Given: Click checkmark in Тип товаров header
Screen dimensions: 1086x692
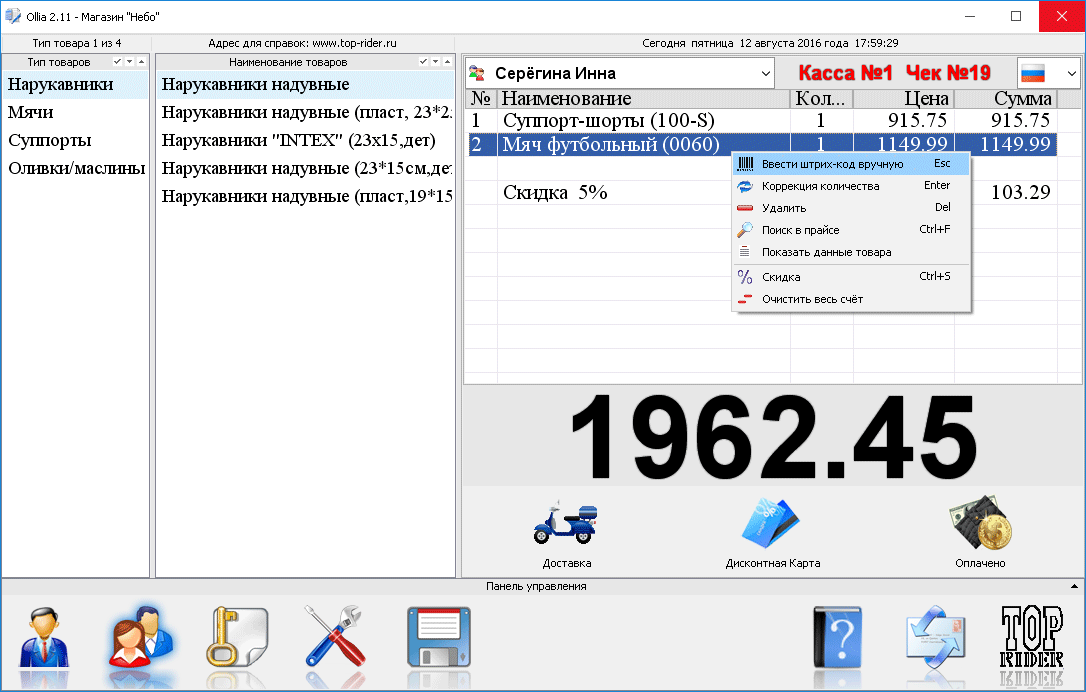Looking at the screenshot, I should coord(117,62).
